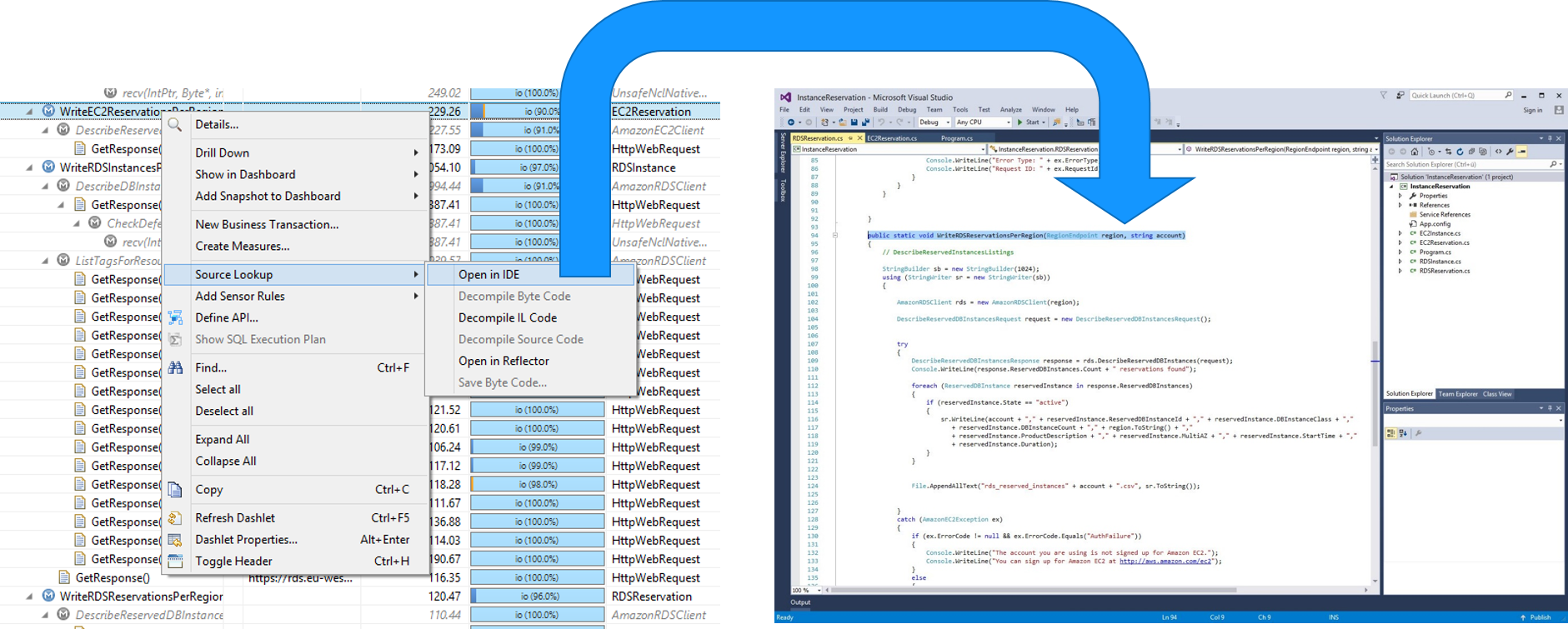Click the Undo icon in Visual Studio toolbar
The height and width of the screenshot is (629, 1568).
[x=881, y=122]
